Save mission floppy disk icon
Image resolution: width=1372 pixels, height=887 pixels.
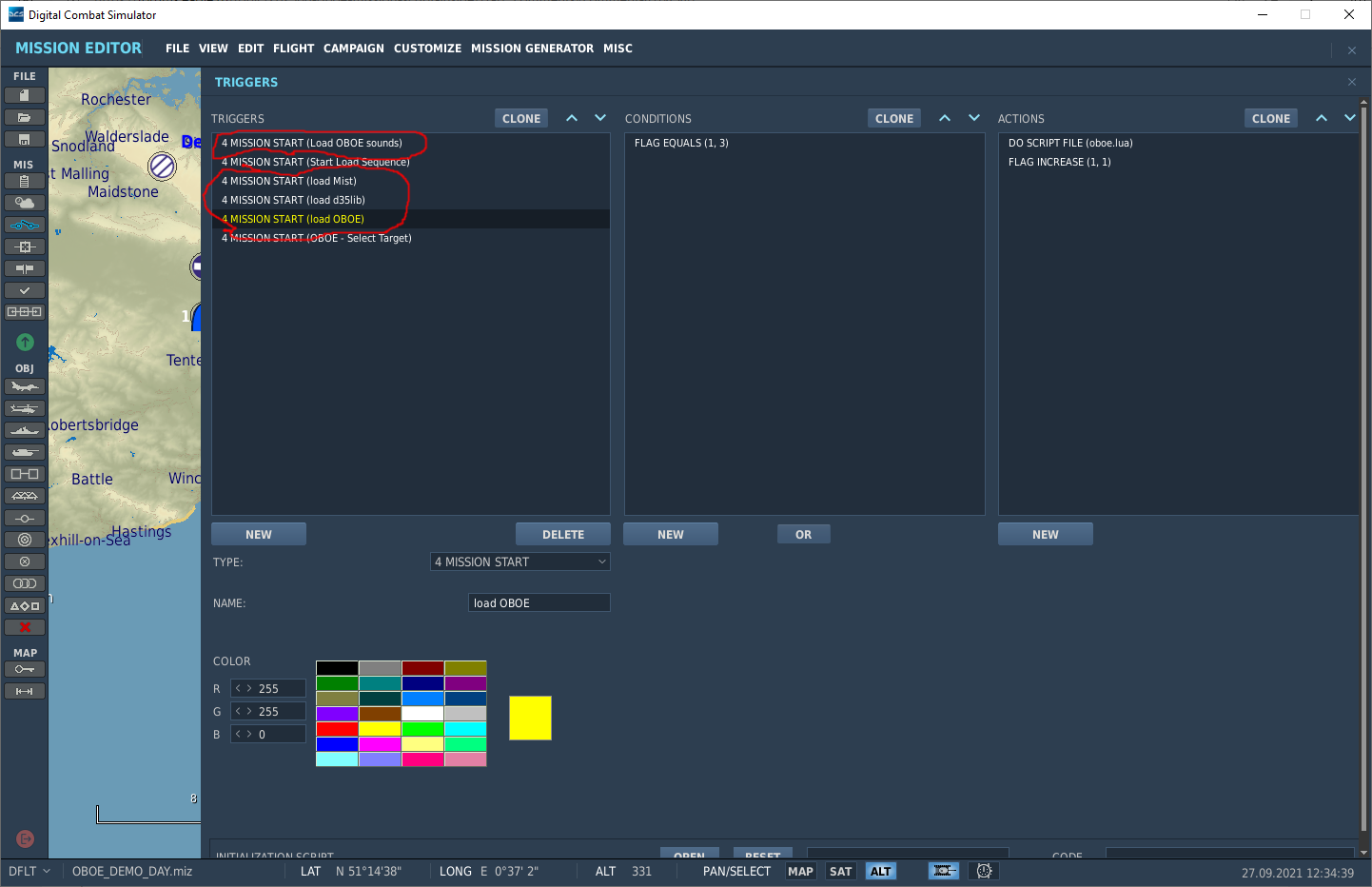tap(25, 139)
